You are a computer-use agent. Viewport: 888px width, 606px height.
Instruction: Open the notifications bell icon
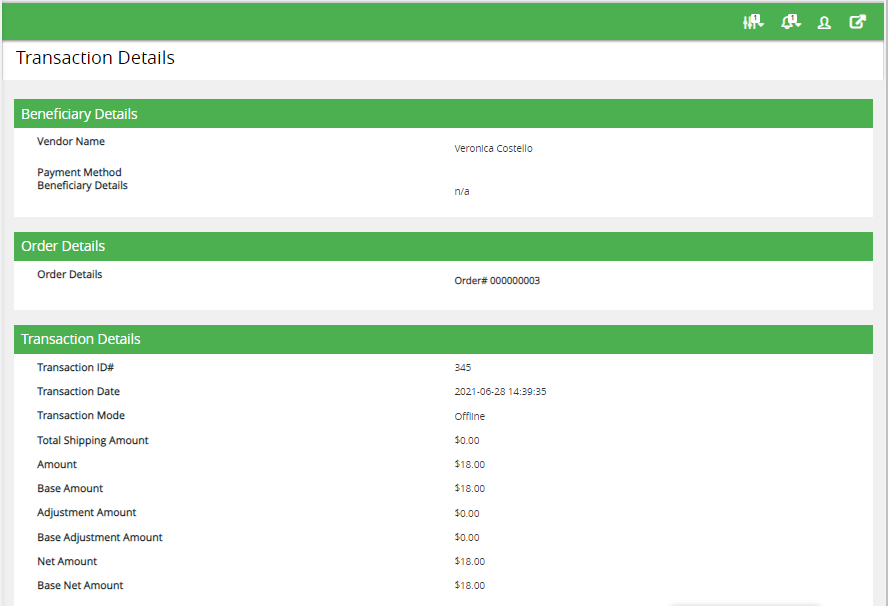pyautogui.click(x=790, y=22)
